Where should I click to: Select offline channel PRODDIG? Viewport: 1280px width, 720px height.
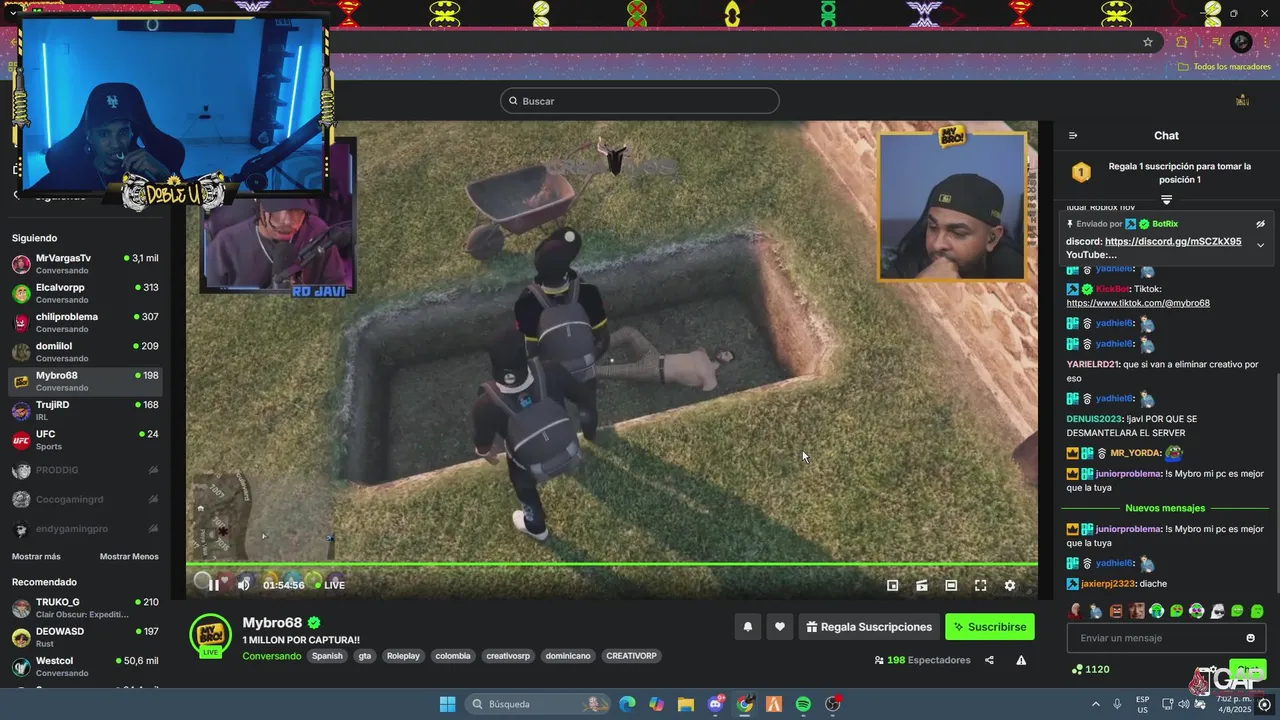coord(85,470)
